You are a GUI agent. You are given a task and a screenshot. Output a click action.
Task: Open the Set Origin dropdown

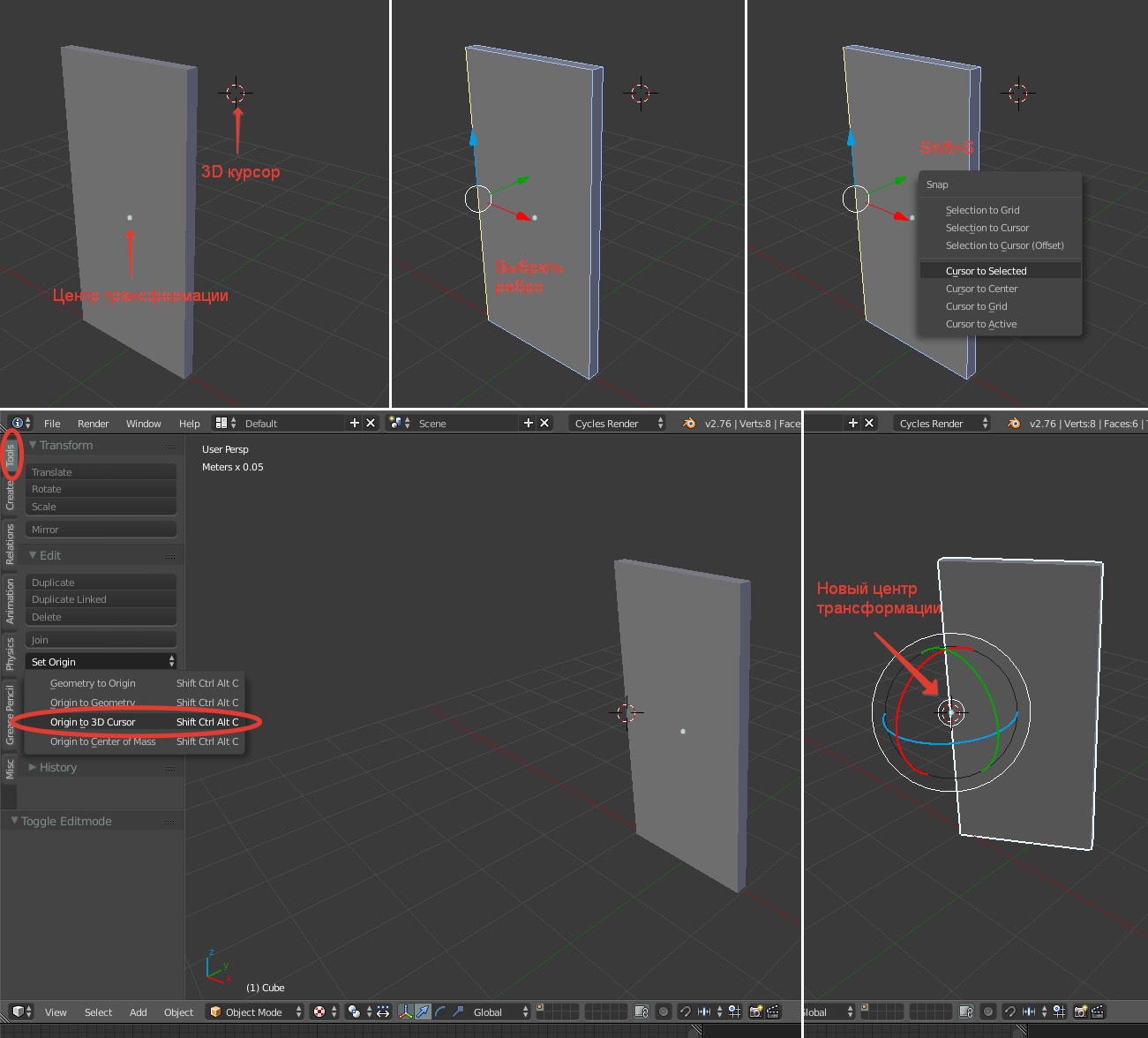[x=101, y=661]
